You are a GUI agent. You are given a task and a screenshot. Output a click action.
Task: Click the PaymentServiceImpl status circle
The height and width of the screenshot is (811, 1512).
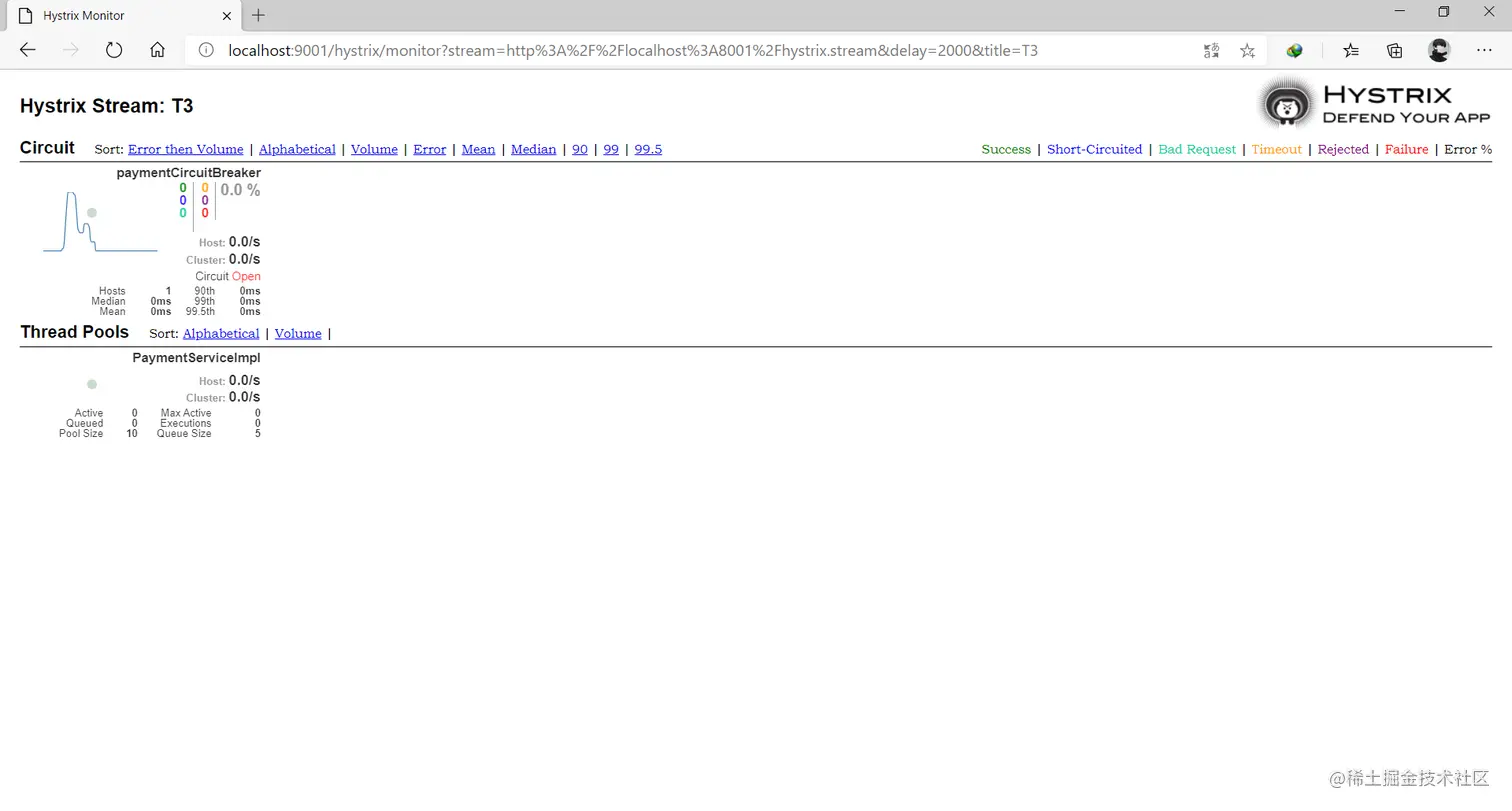coord(92,384)
